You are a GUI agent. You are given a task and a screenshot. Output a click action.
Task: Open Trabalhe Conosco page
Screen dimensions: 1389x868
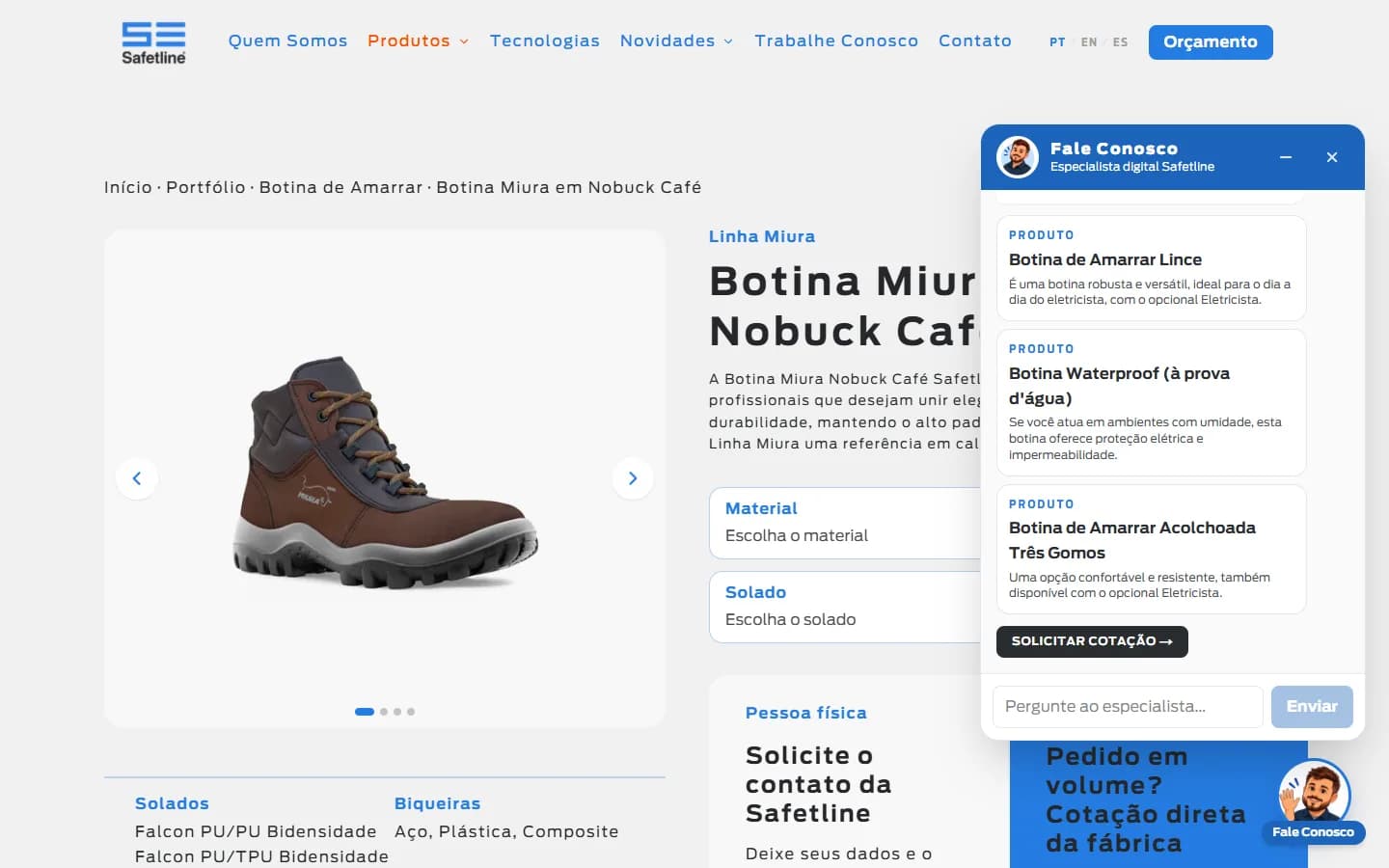coord(836,41)
